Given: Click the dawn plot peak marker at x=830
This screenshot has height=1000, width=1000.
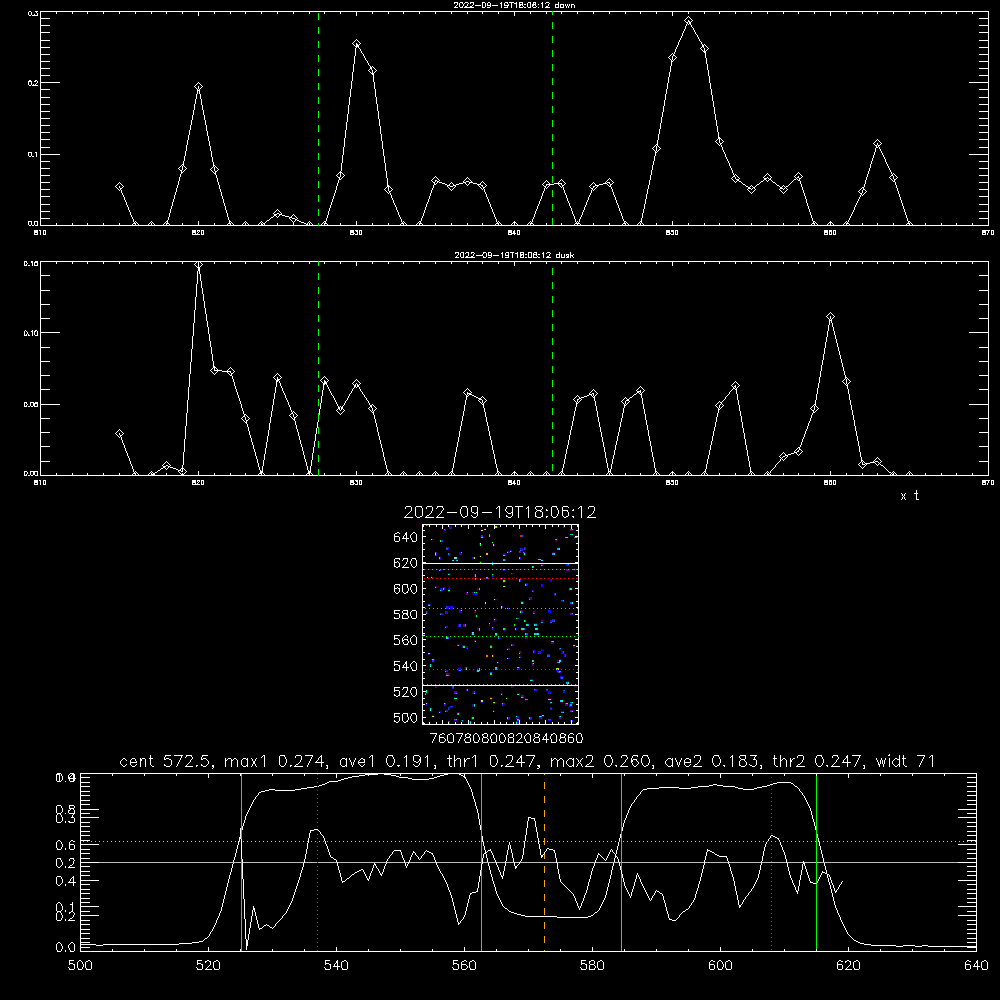Looking at the screenshot, I should 357,44.
